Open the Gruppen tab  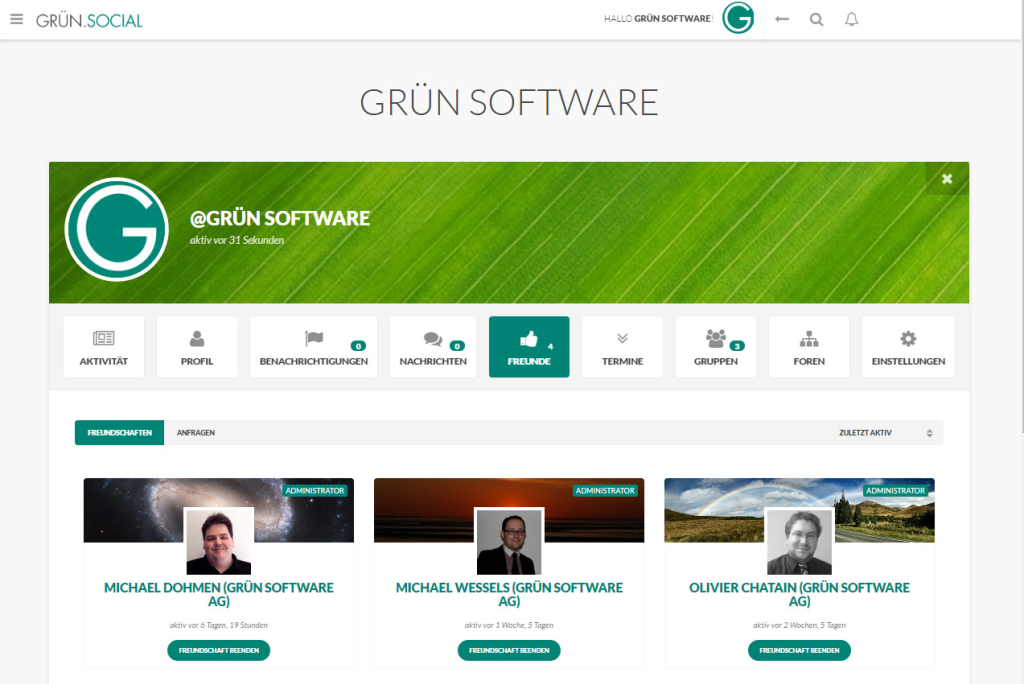coord(716,347)
